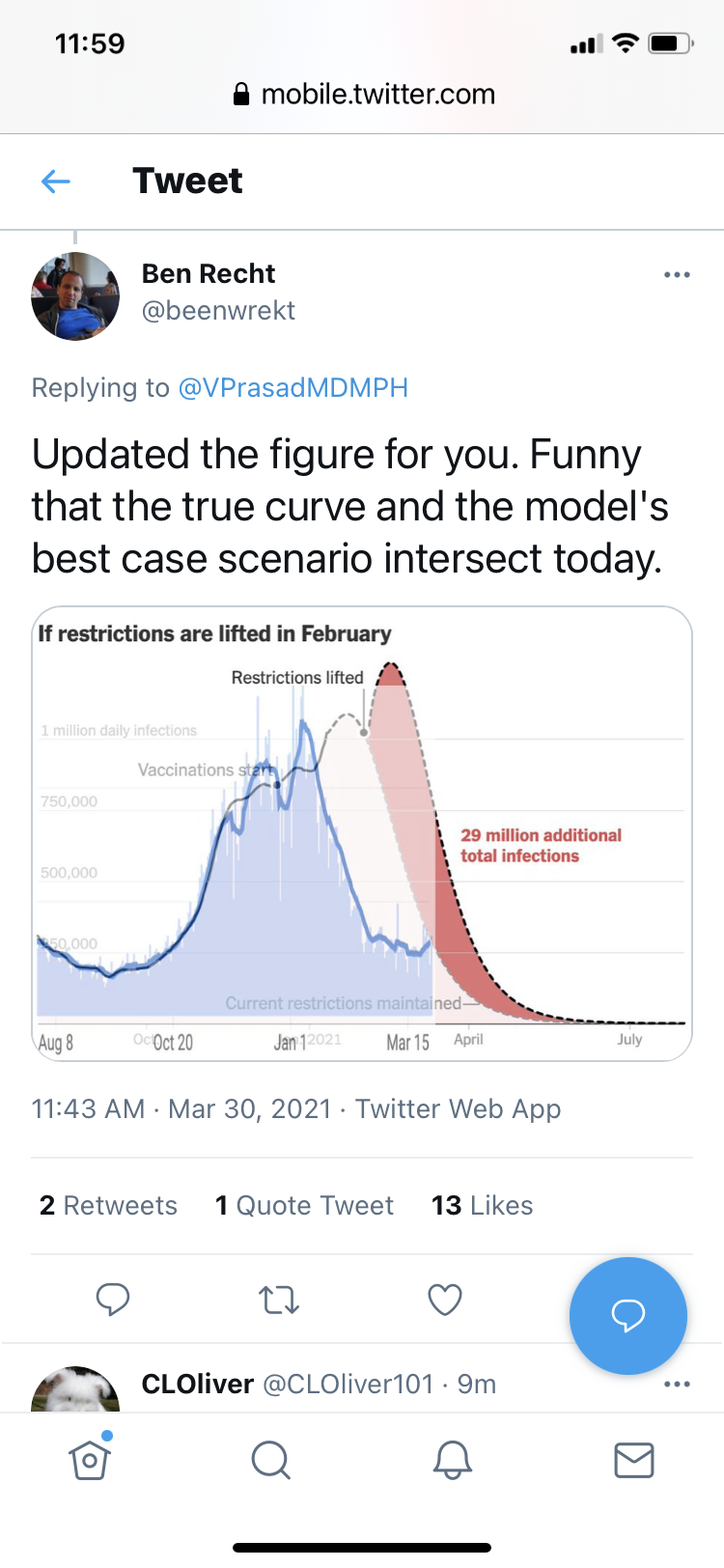
Task: View the 1 Quote Tweet list
Action: 304,1205
